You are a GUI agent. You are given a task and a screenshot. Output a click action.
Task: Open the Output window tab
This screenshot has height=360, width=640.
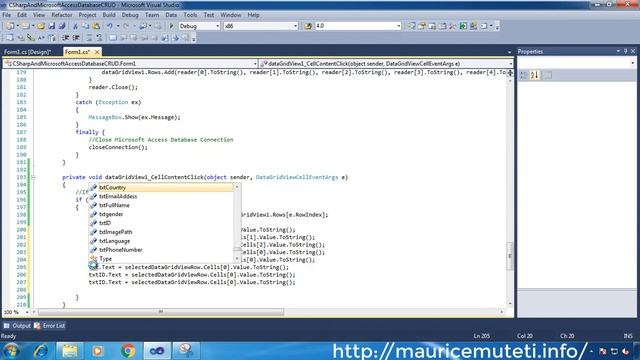click(x=17, y=326)
